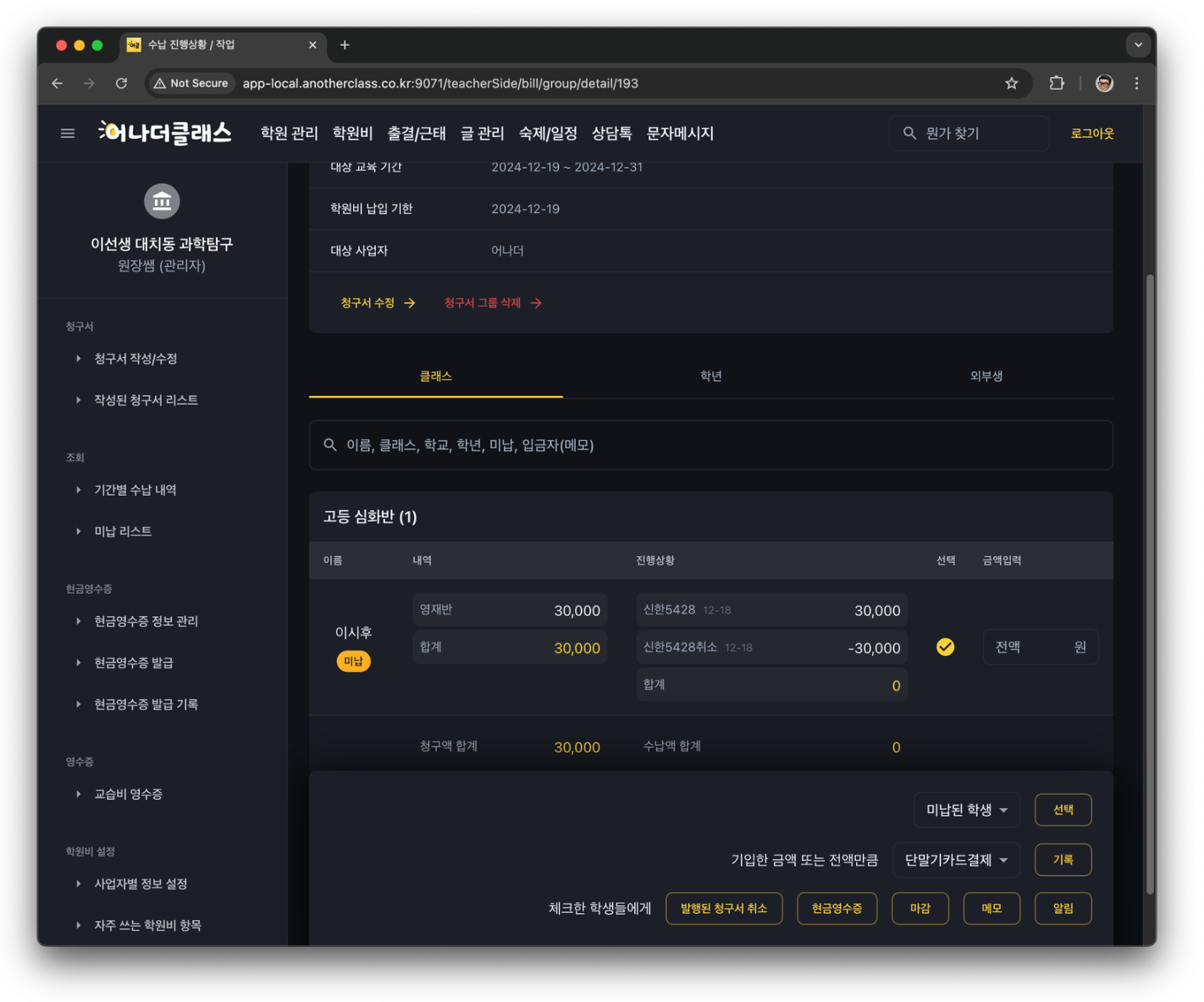Click the 어나더클래스 logo

[x=165, y=133]
